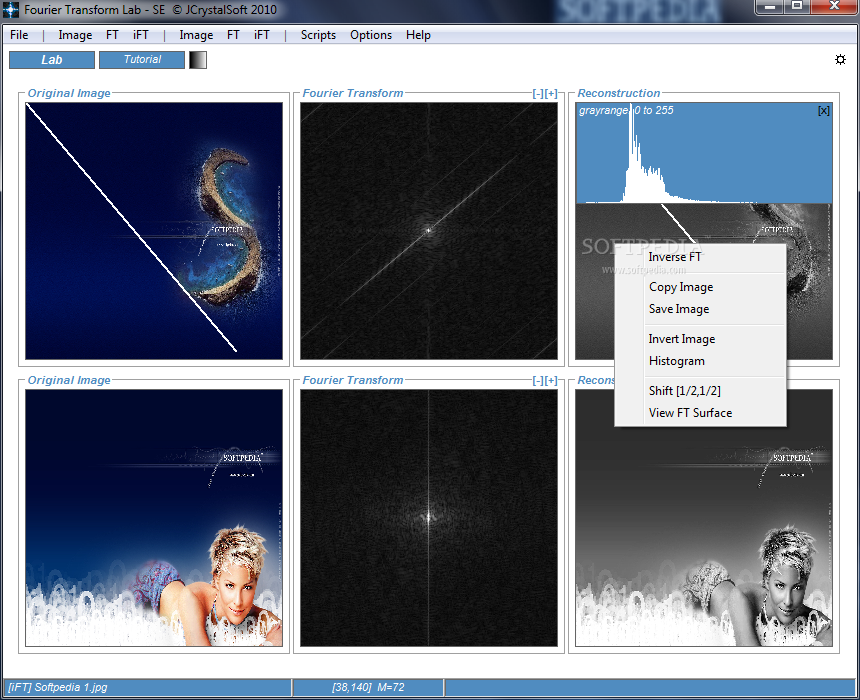Open settings via the gear icon
This screenshot has width=860, height=700.
(840, 59)
